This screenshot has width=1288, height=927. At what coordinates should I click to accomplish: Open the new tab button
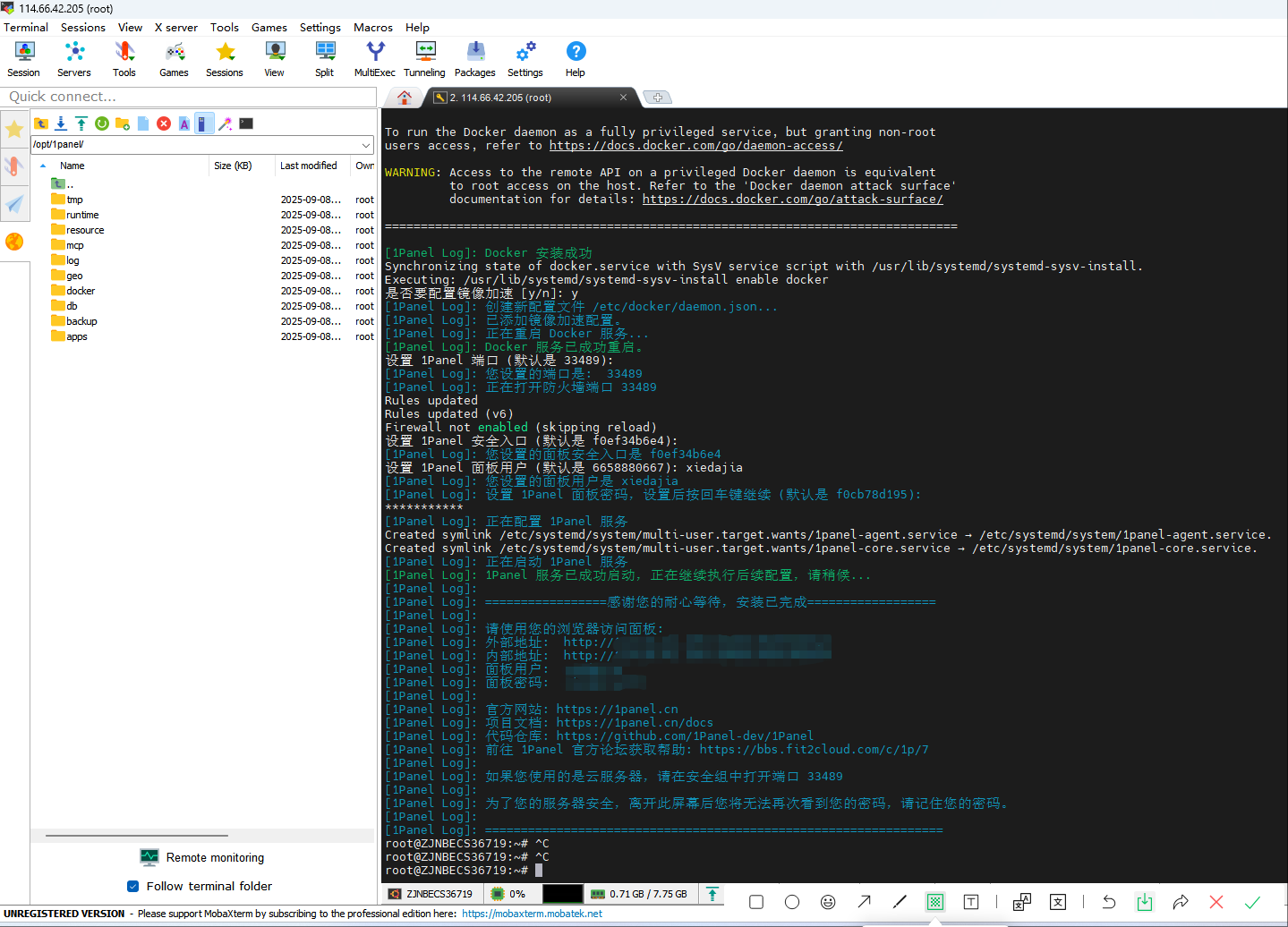[x=658, y=98]
